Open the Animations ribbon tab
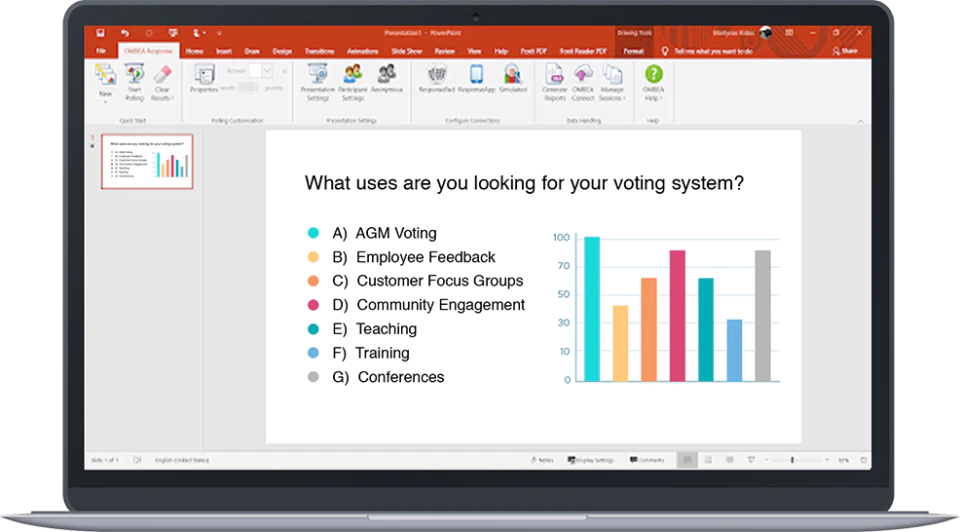Screen dimensions: 960x532 point(362,51)
